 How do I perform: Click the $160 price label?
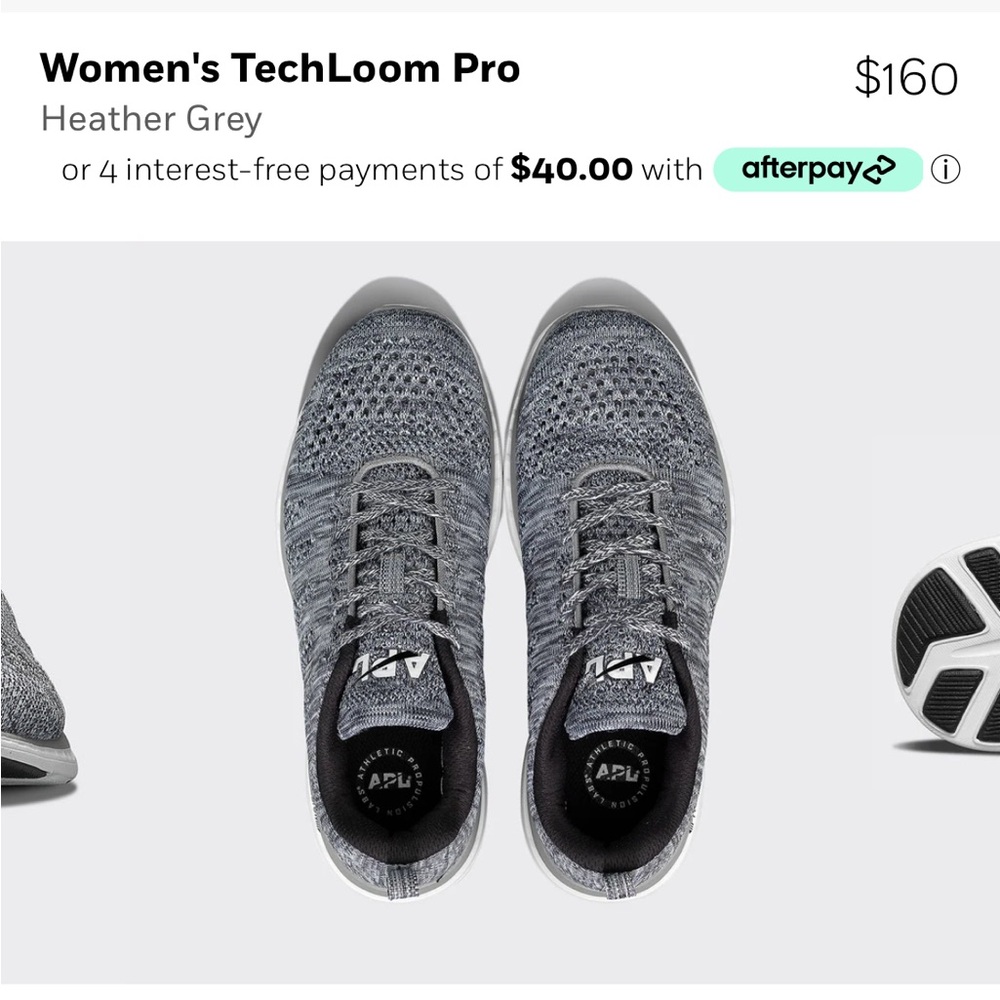point(907,72)
